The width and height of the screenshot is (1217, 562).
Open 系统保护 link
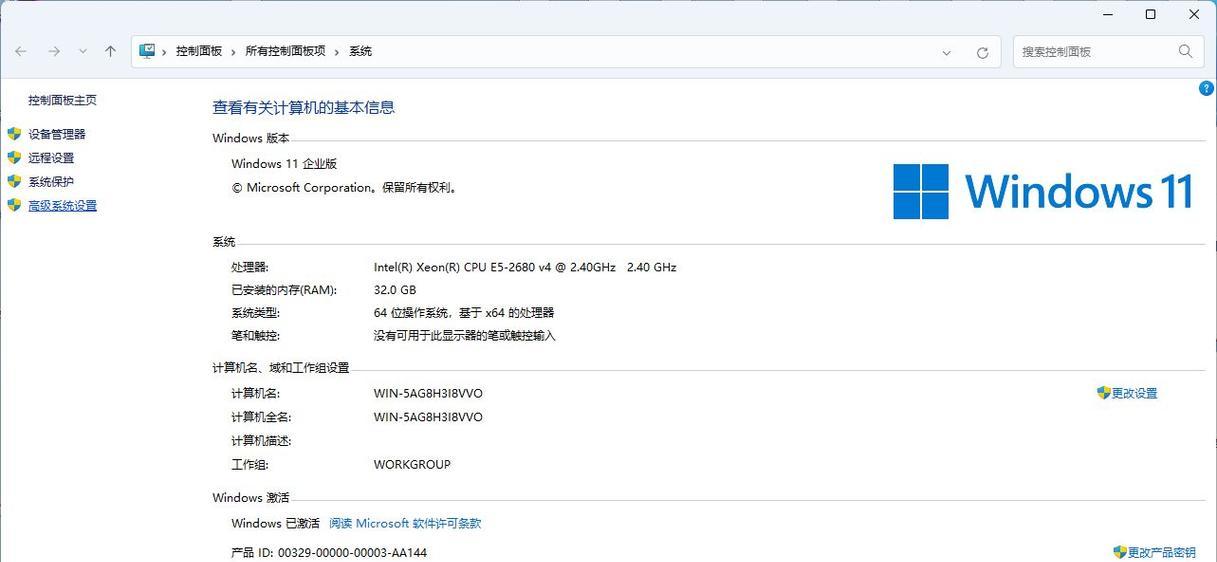point(51,182)
